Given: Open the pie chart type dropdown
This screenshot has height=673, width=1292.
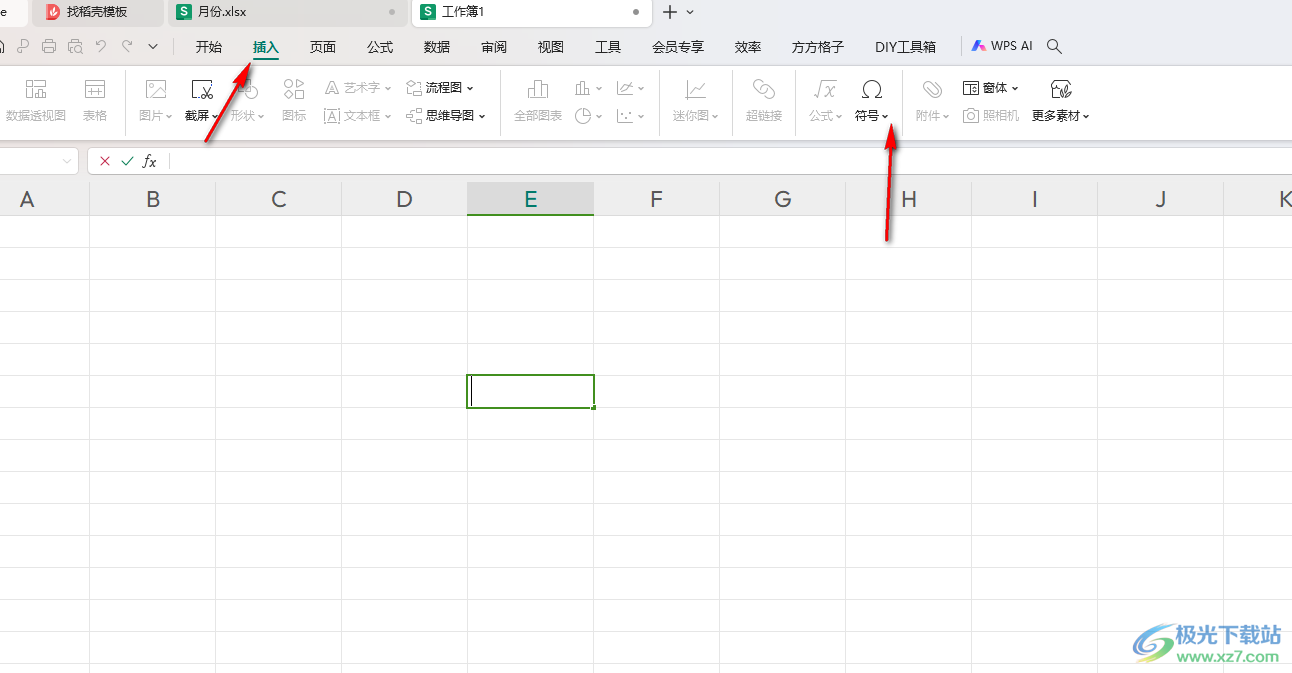Looking at the screenshot, I should point(588,116).
